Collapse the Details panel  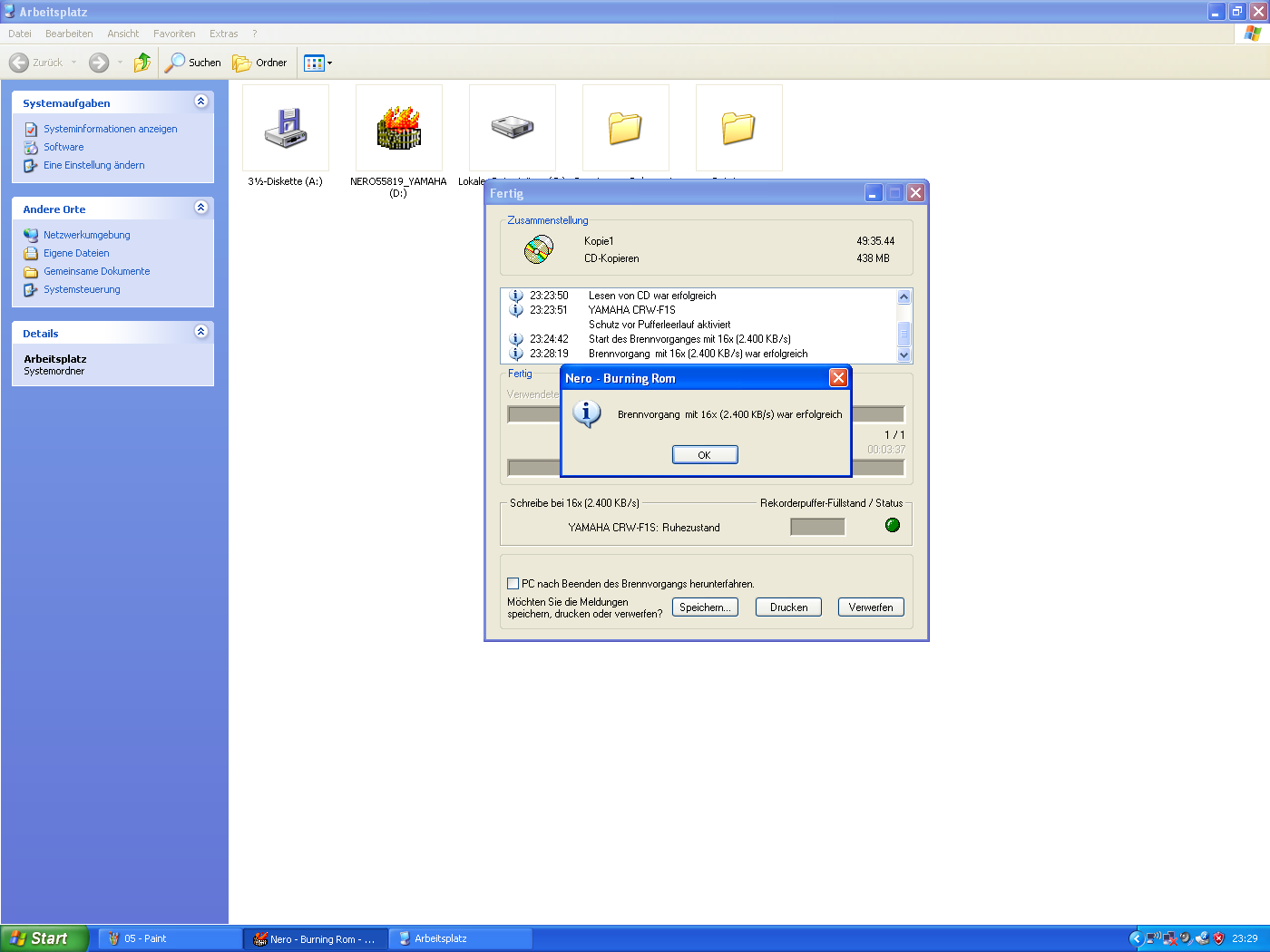pyautogui.click(x=201, y=332)
